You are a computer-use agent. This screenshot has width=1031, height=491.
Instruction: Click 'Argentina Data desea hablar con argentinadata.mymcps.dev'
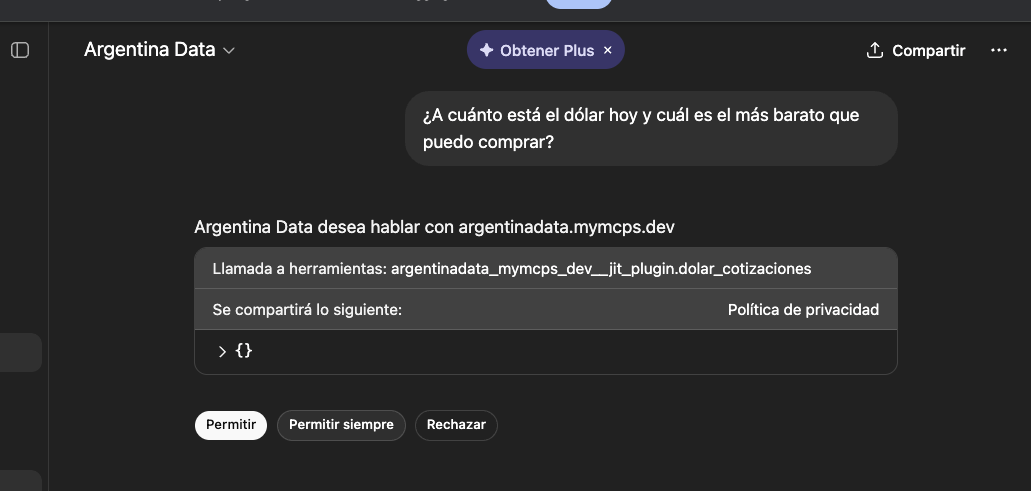tap(434, 227)
